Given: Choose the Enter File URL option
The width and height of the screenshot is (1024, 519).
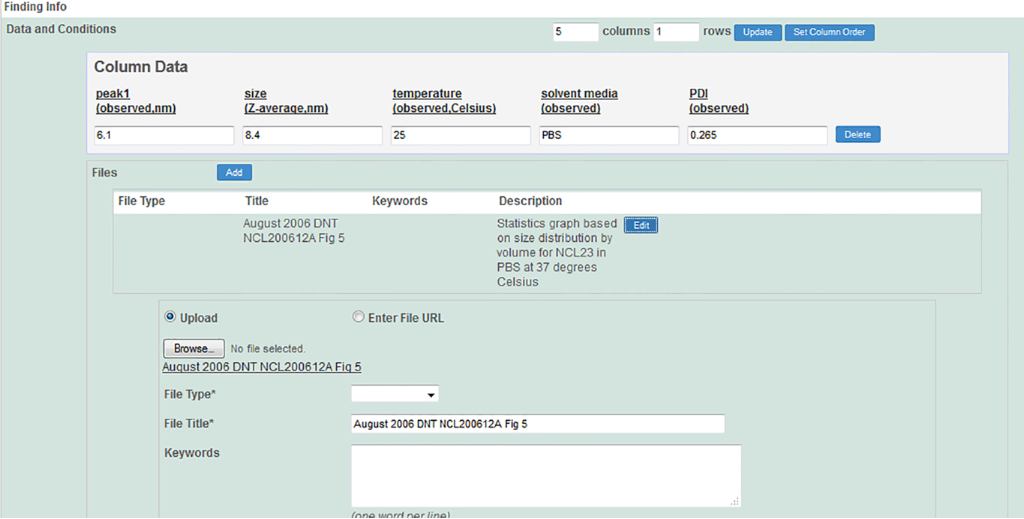Looking at the screenshot, I should [358, 318].
